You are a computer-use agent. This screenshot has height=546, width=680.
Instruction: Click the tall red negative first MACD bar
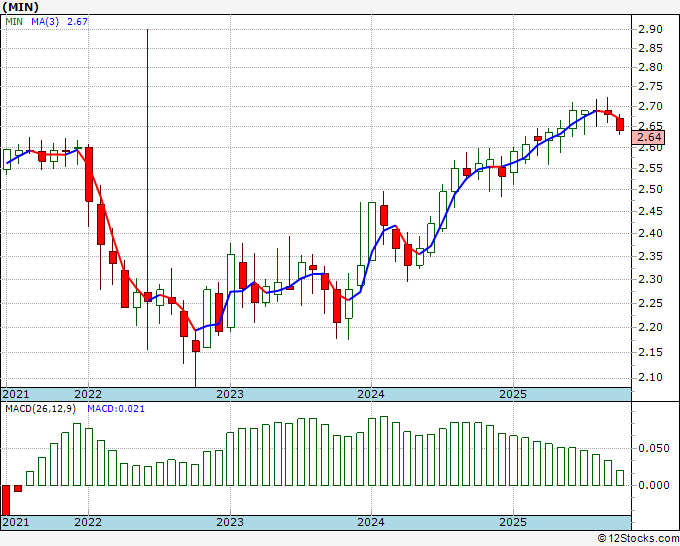pos(6,500)
